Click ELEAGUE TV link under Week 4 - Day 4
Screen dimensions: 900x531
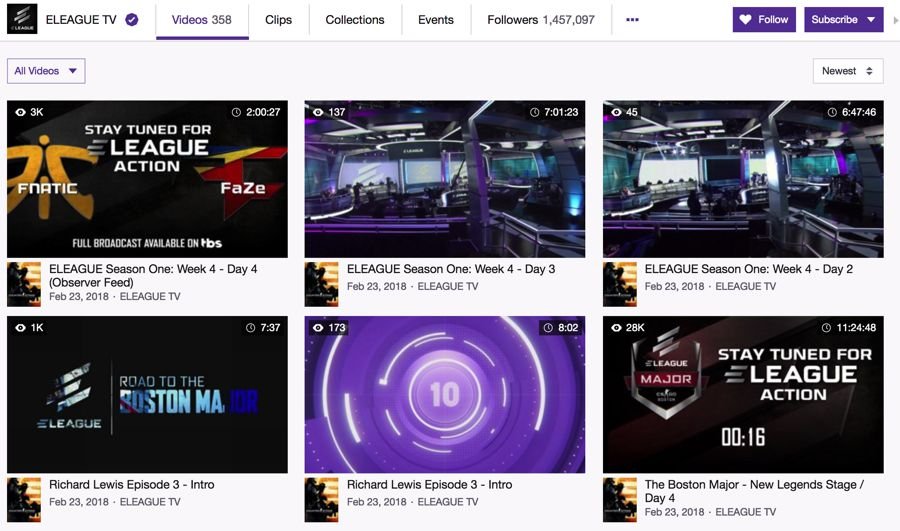click(150, 296)
